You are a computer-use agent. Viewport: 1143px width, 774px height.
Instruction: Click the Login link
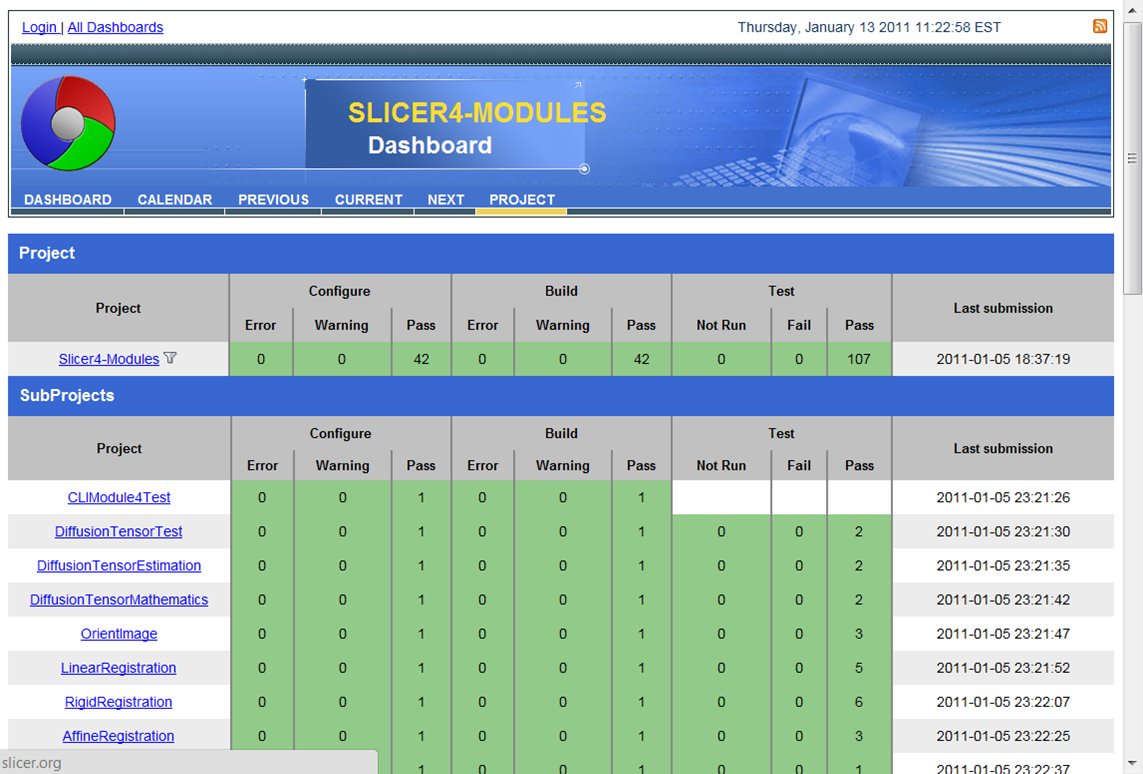[39, 27]
